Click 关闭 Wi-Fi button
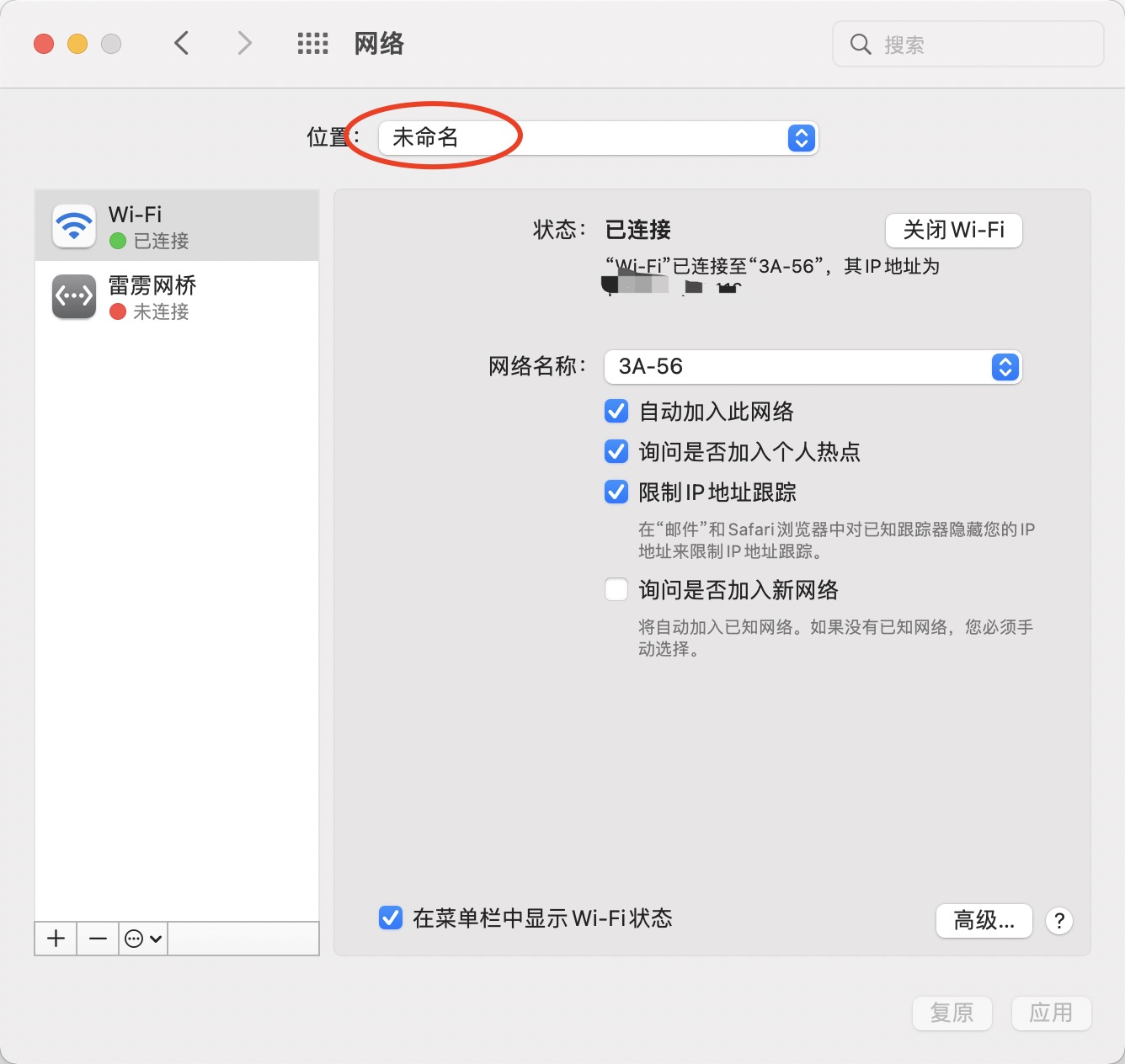Screen dimensions: 1125x1064 click(x=954, y=230)
